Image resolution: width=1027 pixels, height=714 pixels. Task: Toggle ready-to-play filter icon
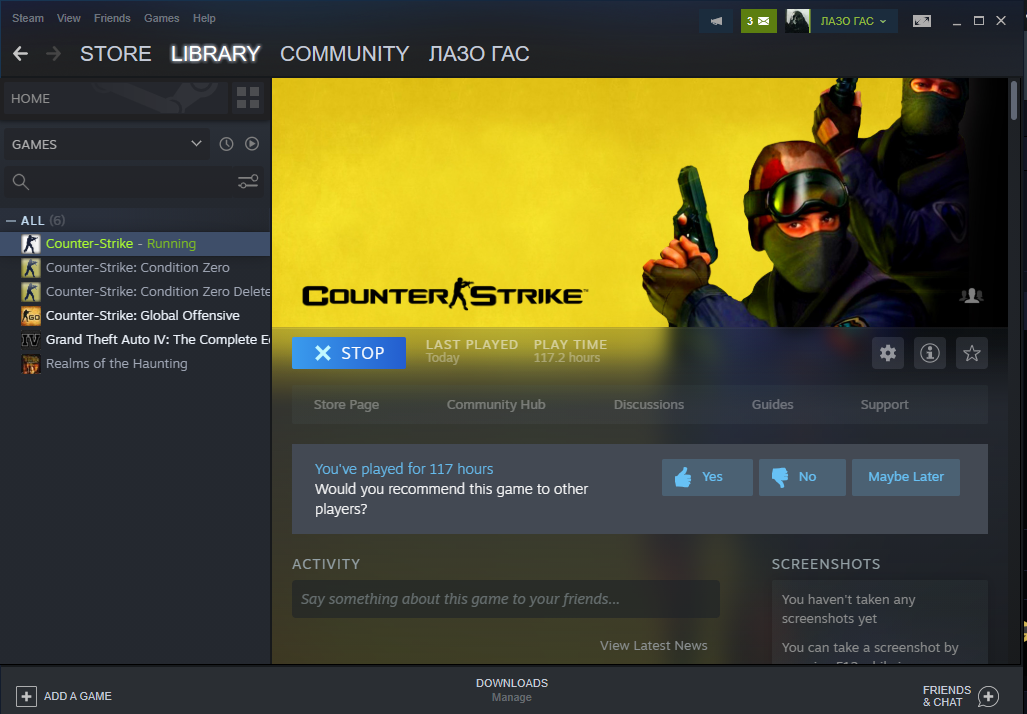point(252,144)
